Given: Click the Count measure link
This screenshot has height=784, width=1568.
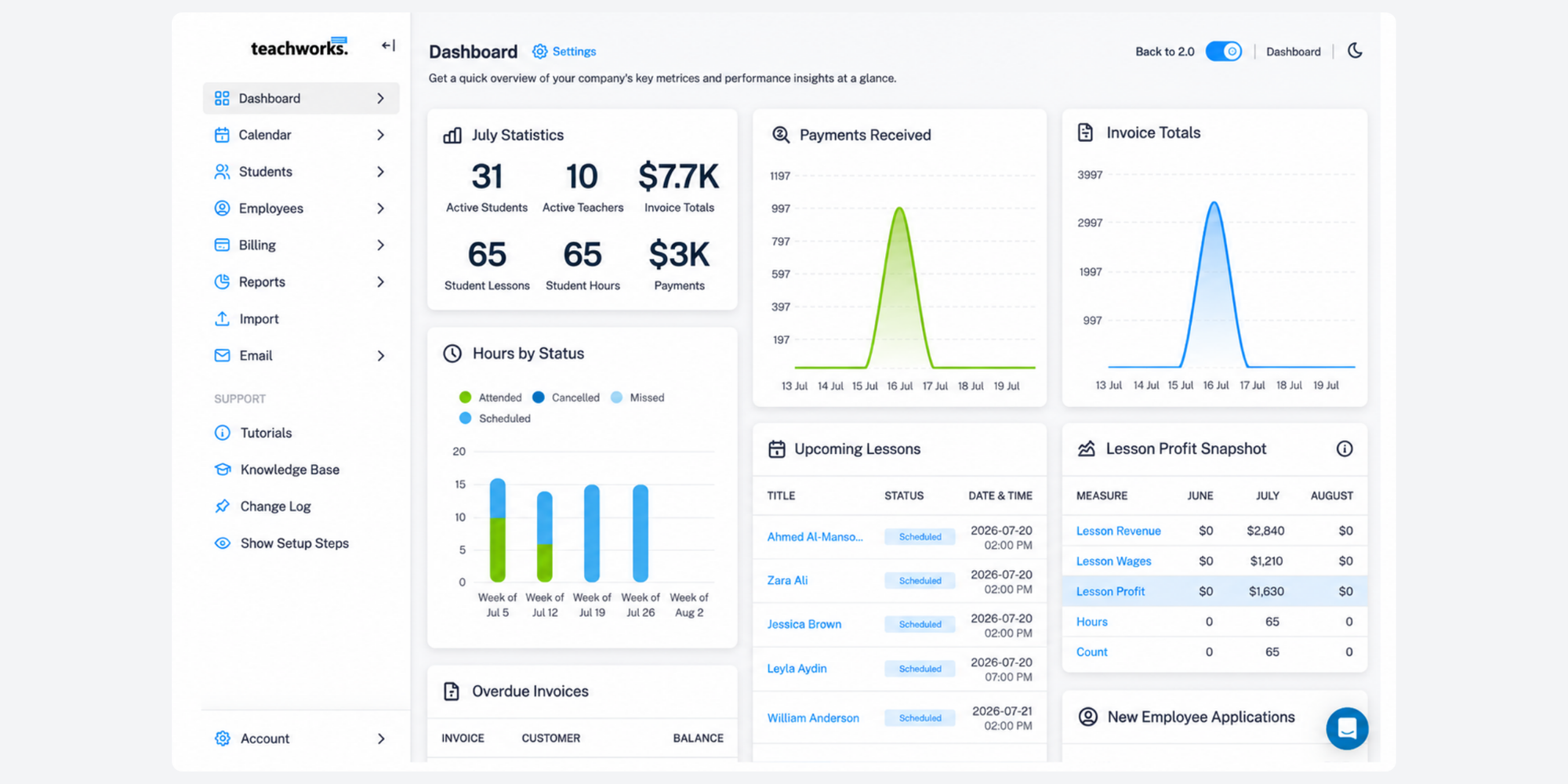Looking at the screenshot, I should click(x=1091, y=652).
